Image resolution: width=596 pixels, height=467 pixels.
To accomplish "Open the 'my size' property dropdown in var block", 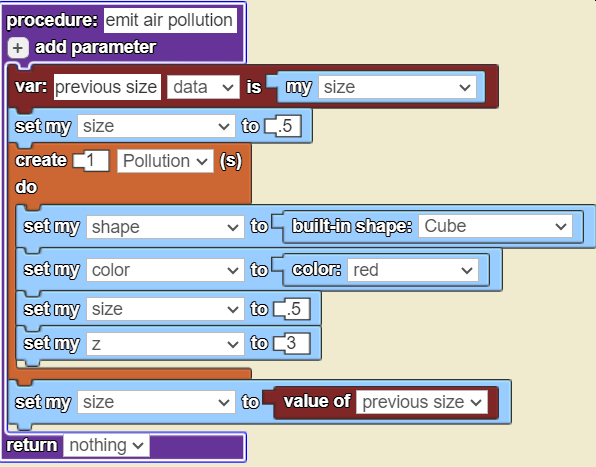I will [397, 87].
